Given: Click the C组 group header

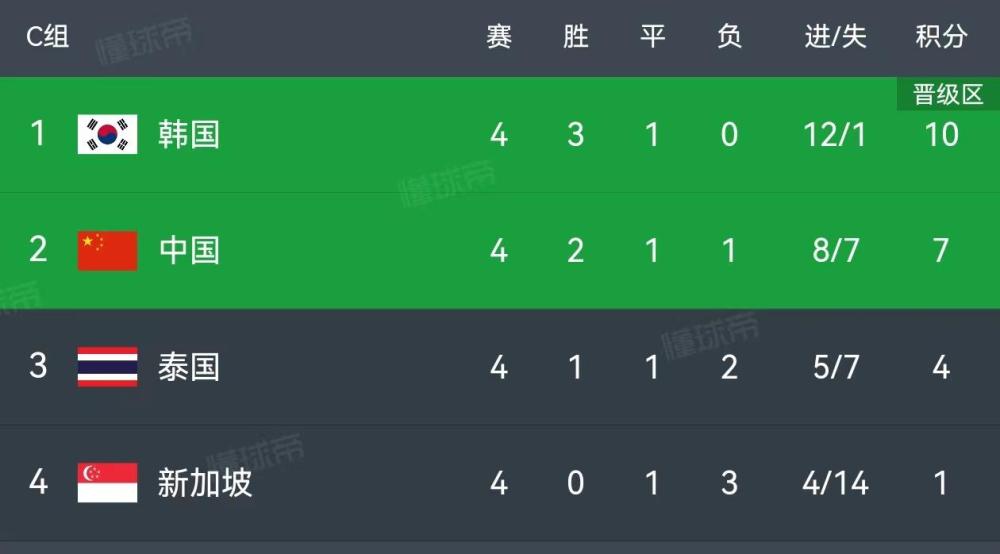Looking at the screenshot, I should pos(48,36).
